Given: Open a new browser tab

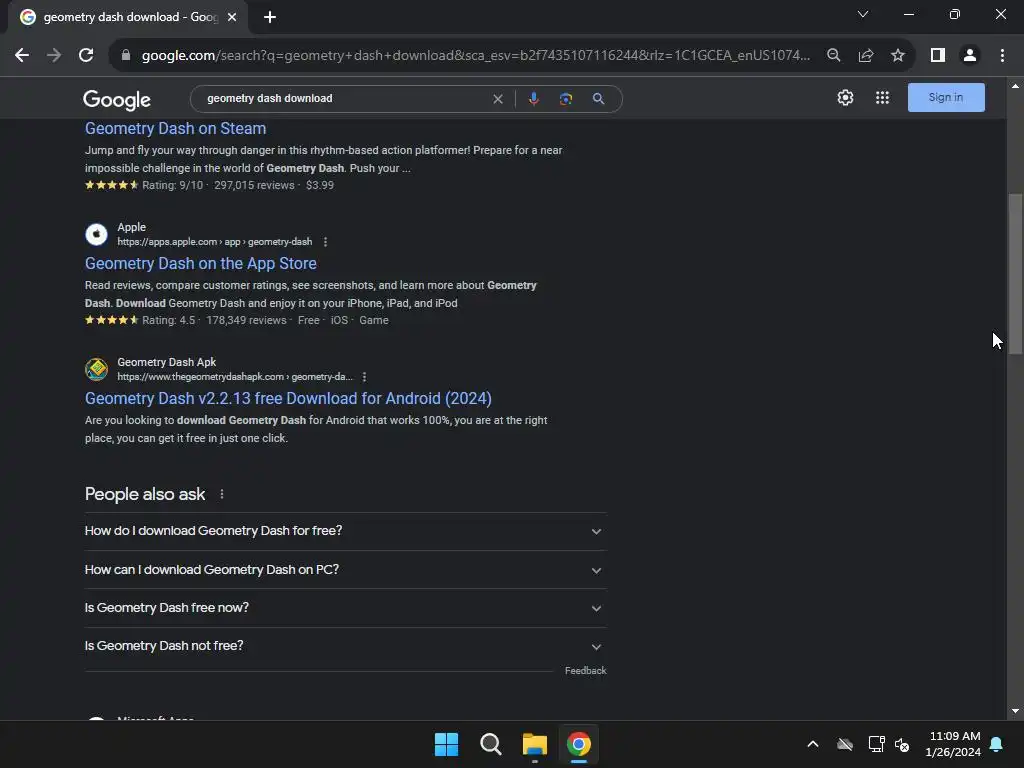Looking at the screenshot, I should tap(270, 18).
